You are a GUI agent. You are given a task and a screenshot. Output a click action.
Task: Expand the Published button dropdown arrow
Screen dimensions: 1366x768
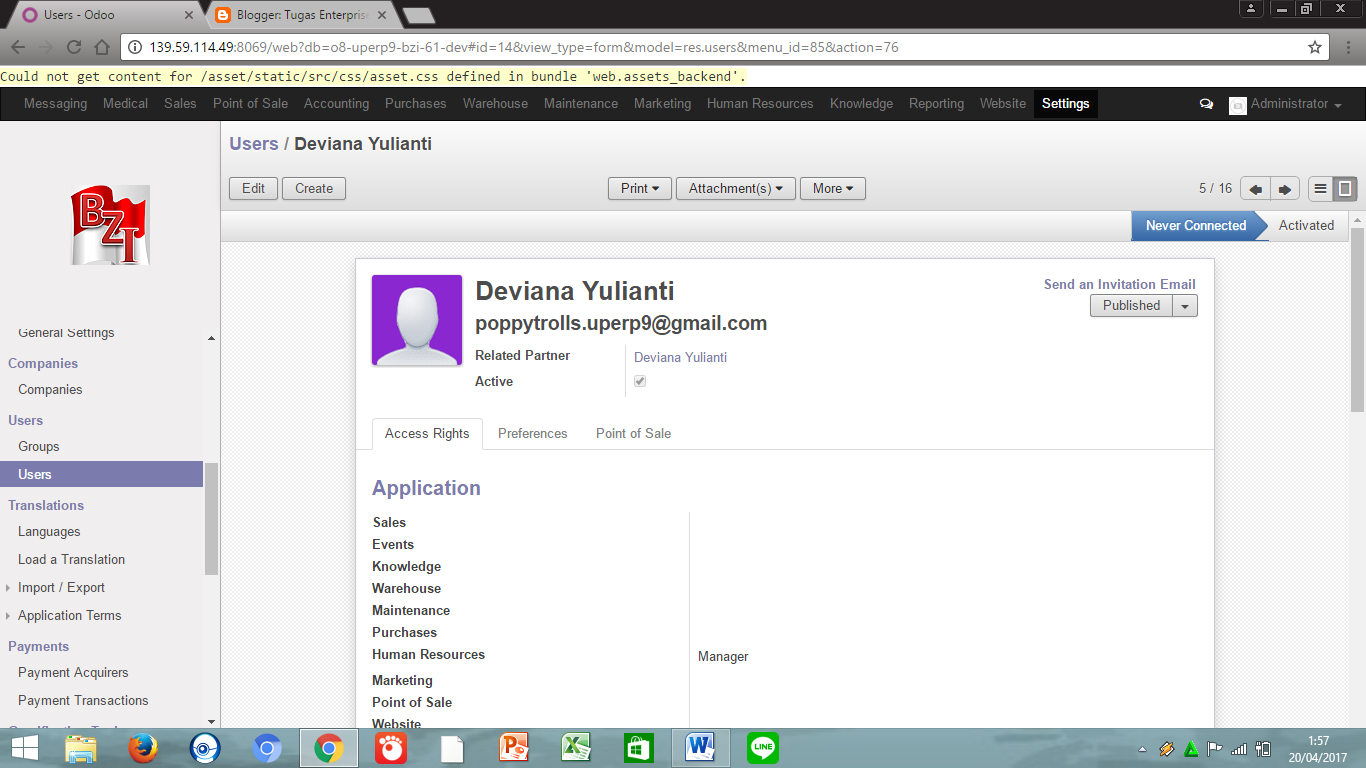[x=1185, y=306]
